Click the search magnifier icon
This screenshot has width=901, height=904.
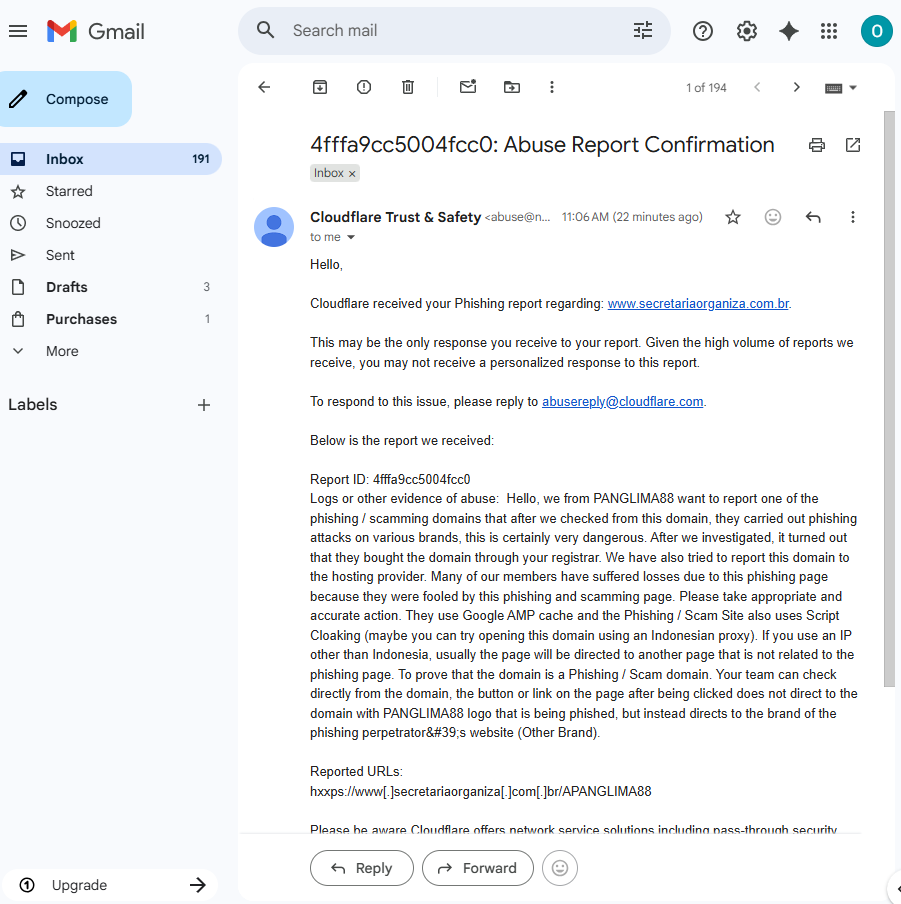[265, 30]
